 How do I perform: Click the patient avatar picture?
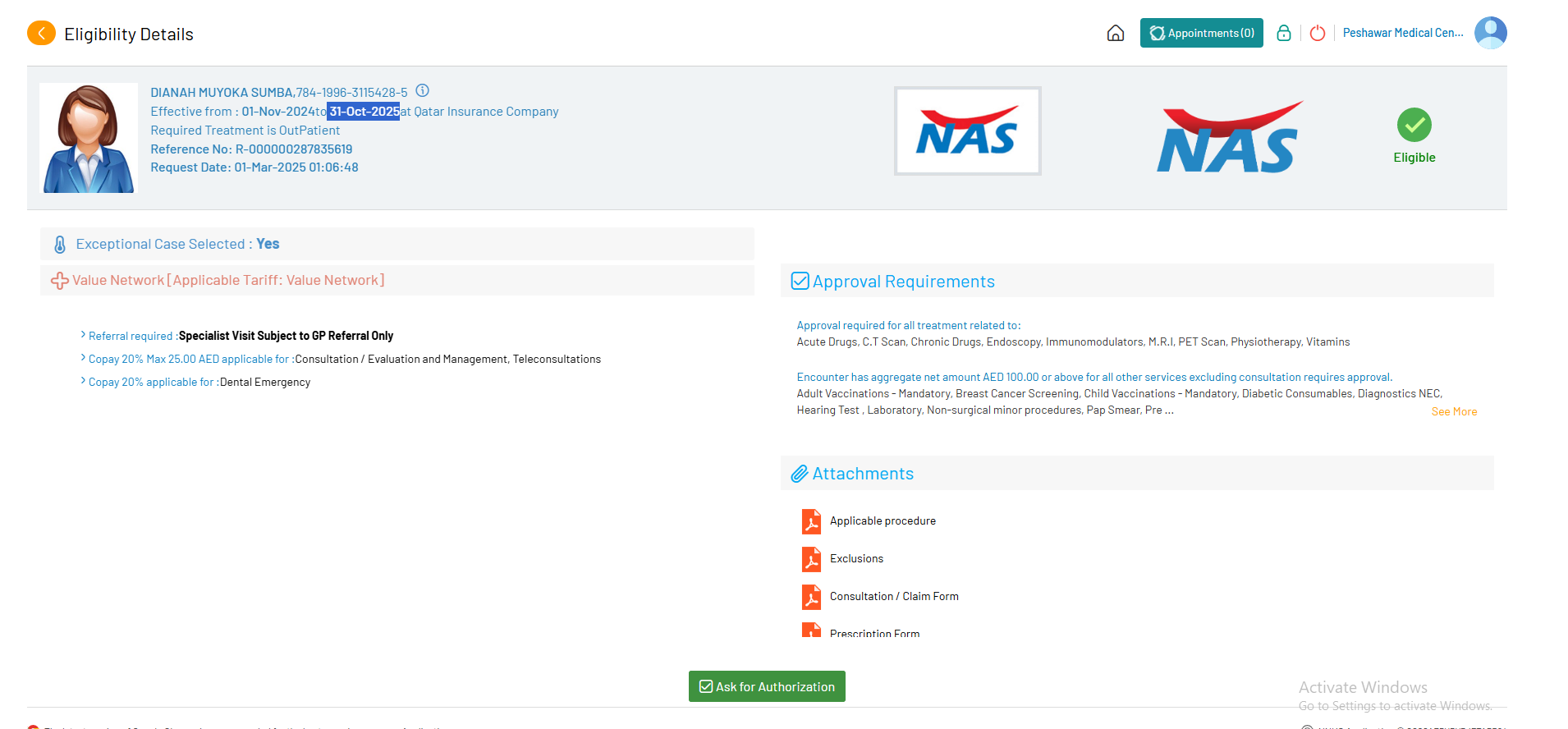[89, 138]
